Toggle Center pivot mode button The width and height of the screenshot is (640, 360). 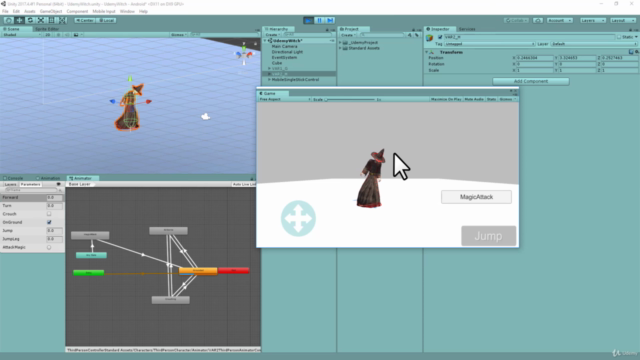click(x=84, y=20)
